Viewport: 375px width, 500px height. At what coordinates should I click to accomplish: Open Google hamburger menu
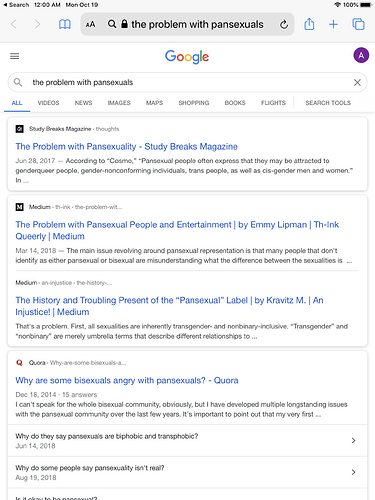tap(14, 56)
